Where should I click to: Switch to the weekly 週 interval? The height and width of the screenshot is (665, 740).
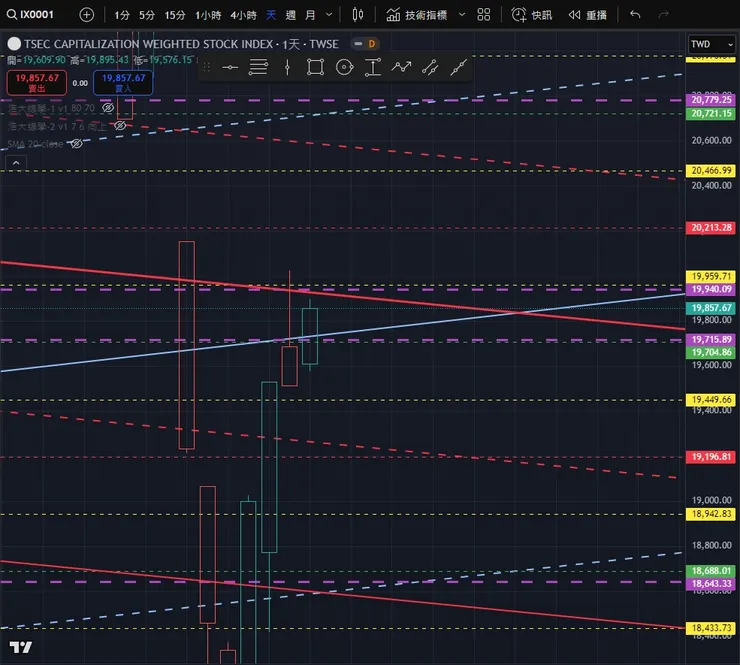pyautogui.click(x=291, y=15)
